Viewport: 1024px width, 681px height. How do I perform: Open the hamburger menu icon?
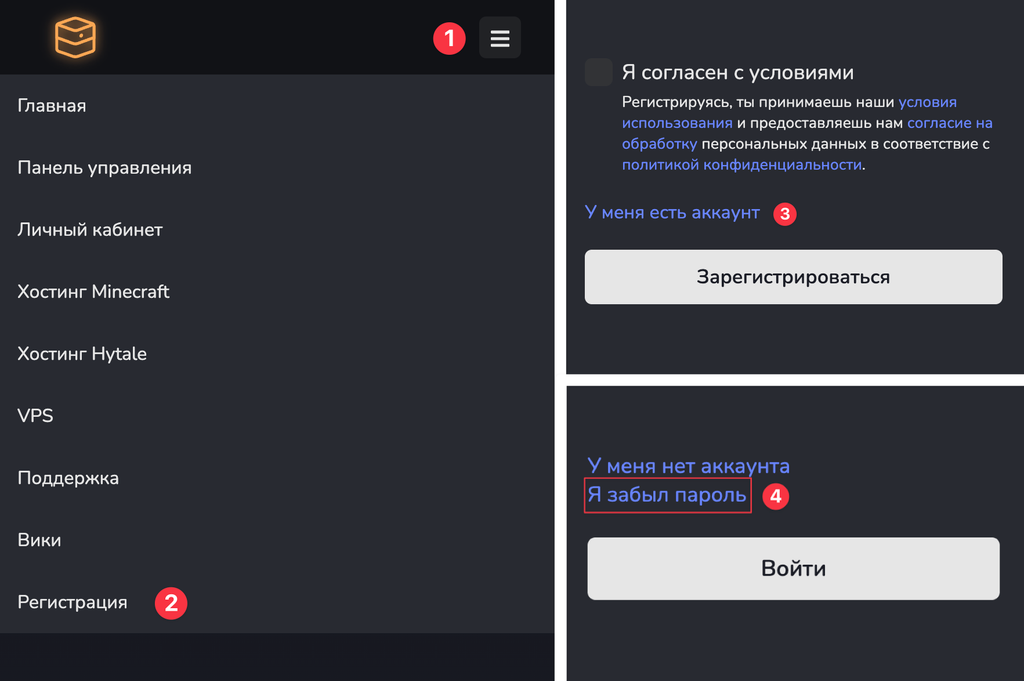499,37
